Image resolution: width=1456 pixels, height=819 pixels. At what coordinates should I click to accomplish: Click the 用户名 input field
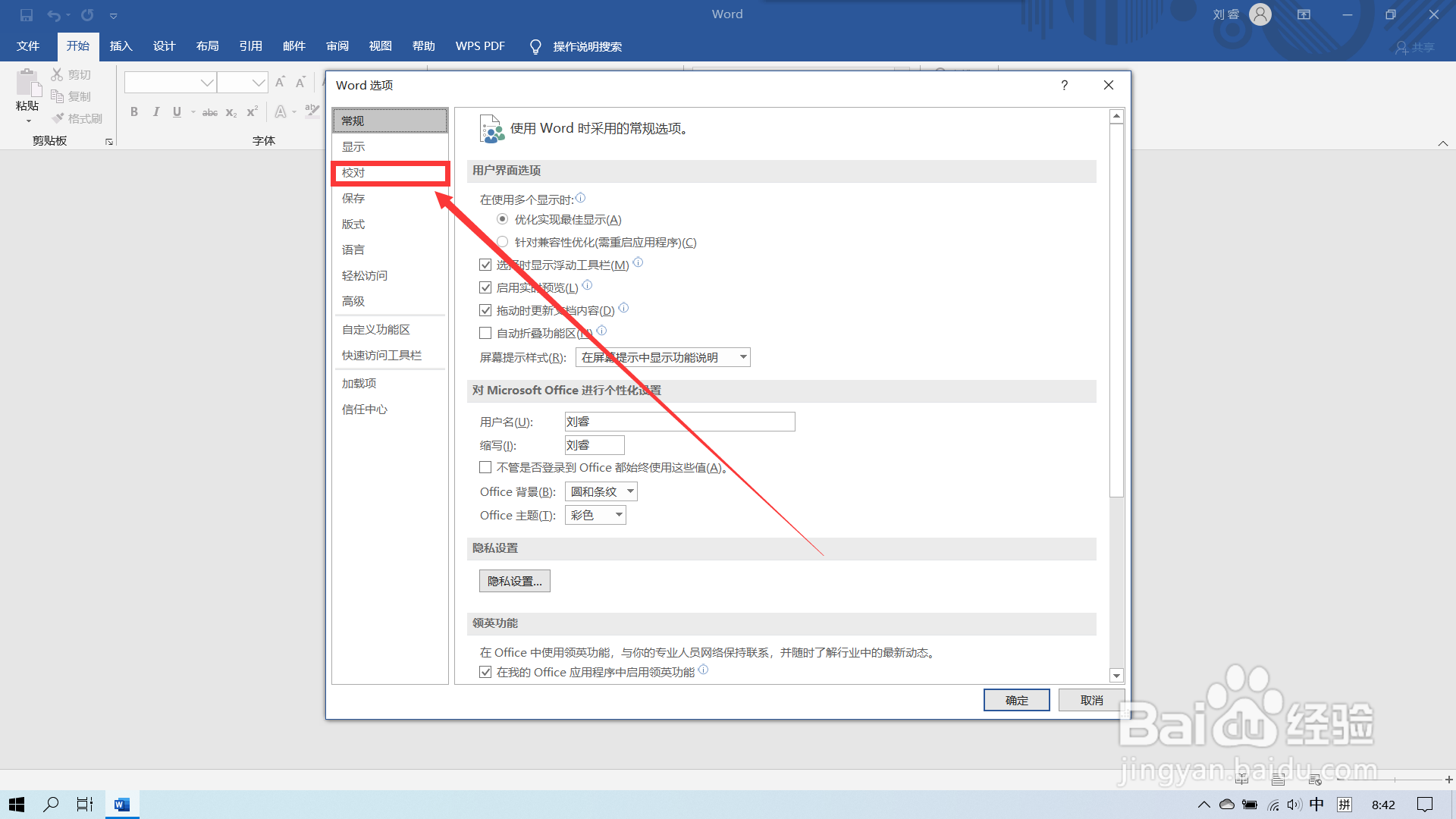[x=679, y=422]
